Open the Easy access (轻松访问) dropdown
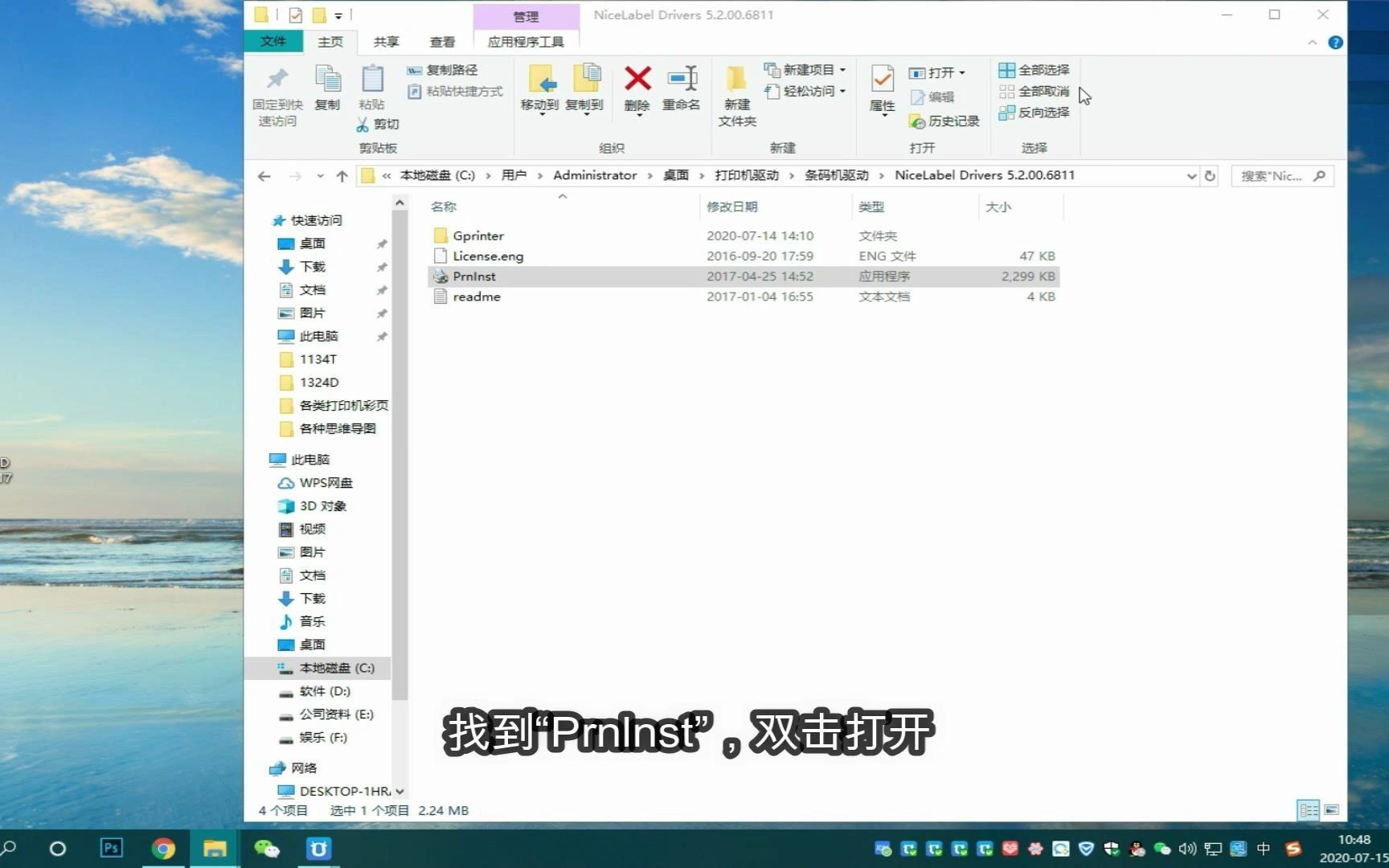Viewport: 1389px width, 868px height. click(805, 91)
